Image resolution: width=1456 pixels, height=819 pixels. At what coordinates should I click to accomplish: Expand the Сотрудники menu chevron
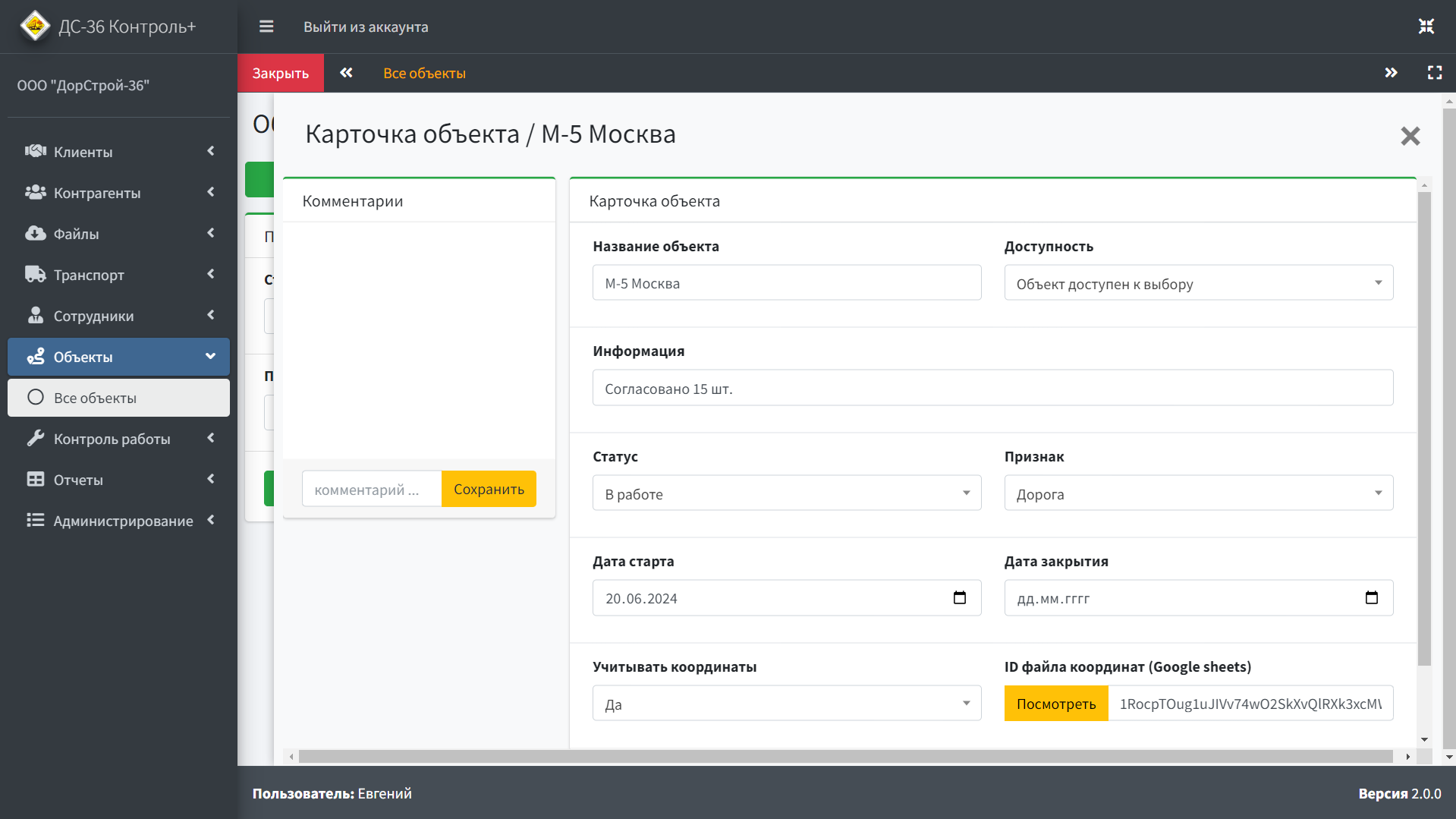coord(211,315)
